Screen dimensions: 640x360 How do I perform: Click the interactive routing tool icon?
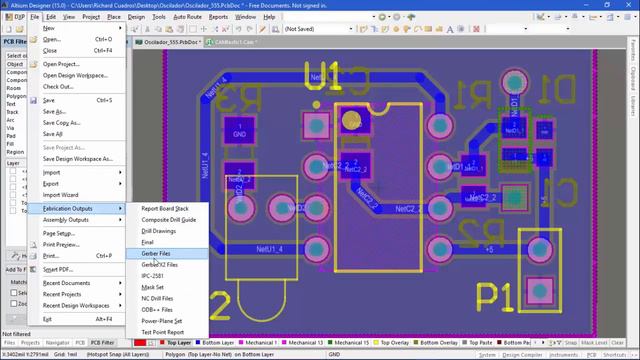363,29
